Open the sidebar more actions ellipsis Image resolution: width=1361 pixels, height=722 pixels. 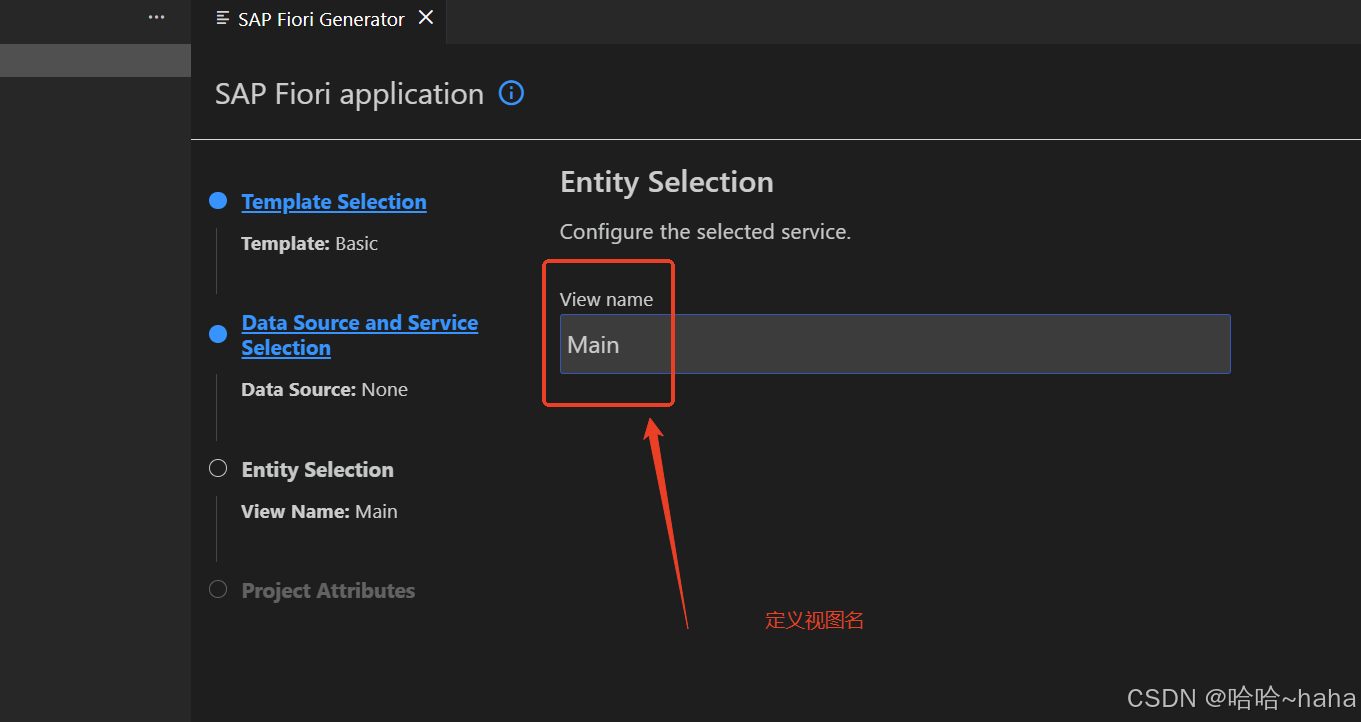click(156, 17)
